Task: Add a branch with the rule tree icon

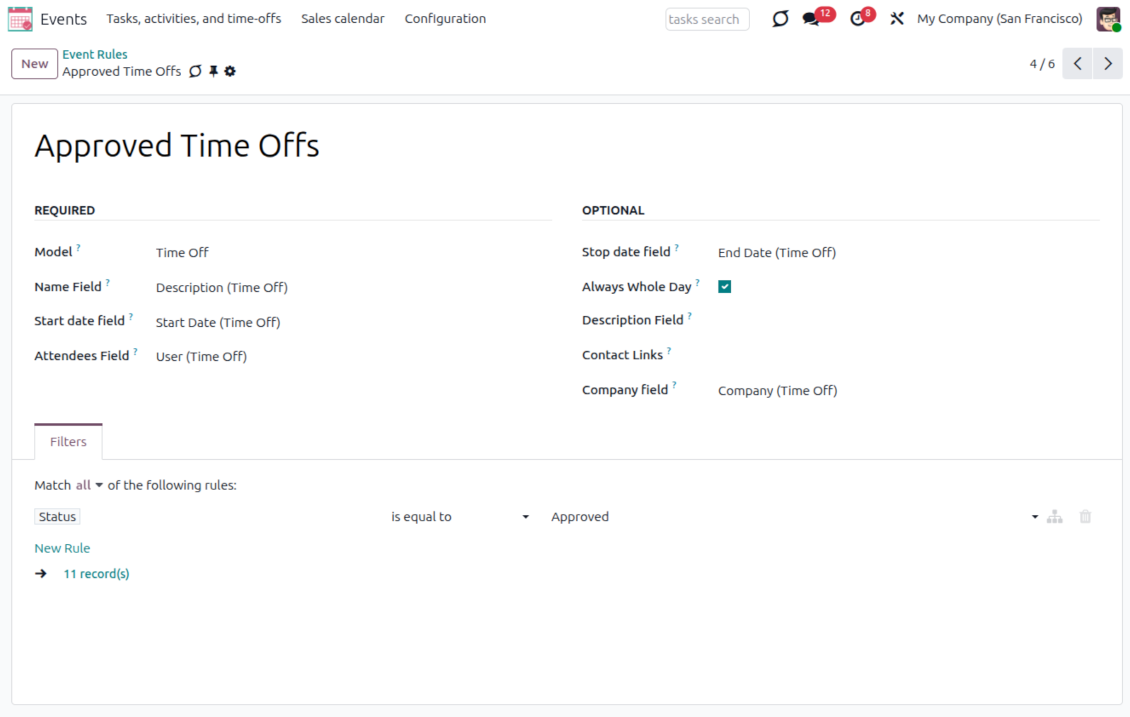Action: pos(1055,517)
